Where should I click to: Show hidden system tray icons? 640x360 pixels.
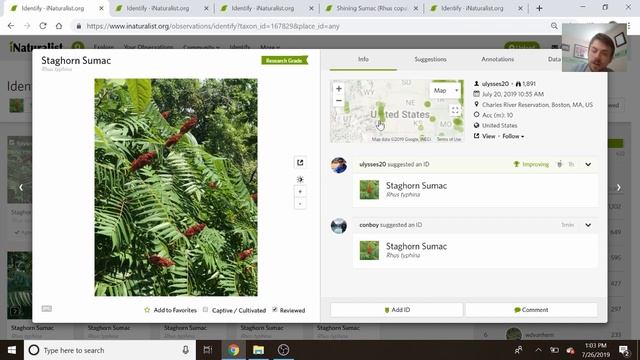(x=538, y=350)
